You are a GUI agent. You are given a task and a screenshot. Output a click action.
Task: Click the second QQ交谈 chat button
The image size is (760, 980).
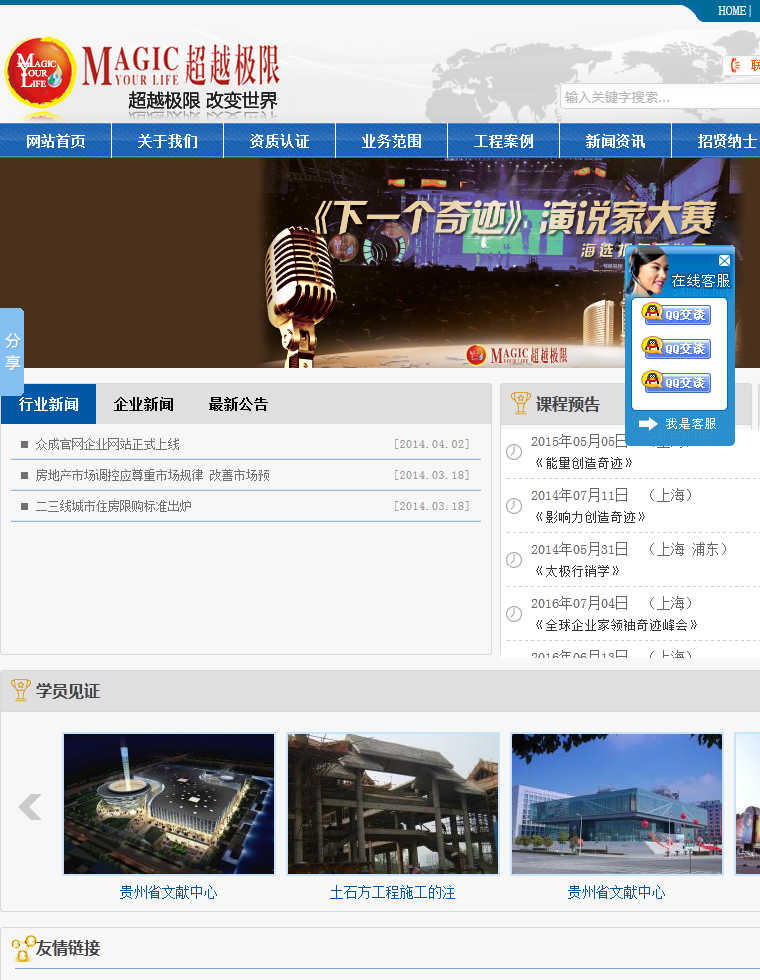677,348
